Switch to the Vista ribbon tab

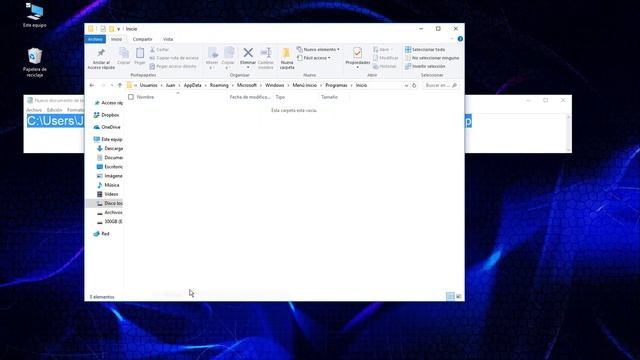(168, 39)
